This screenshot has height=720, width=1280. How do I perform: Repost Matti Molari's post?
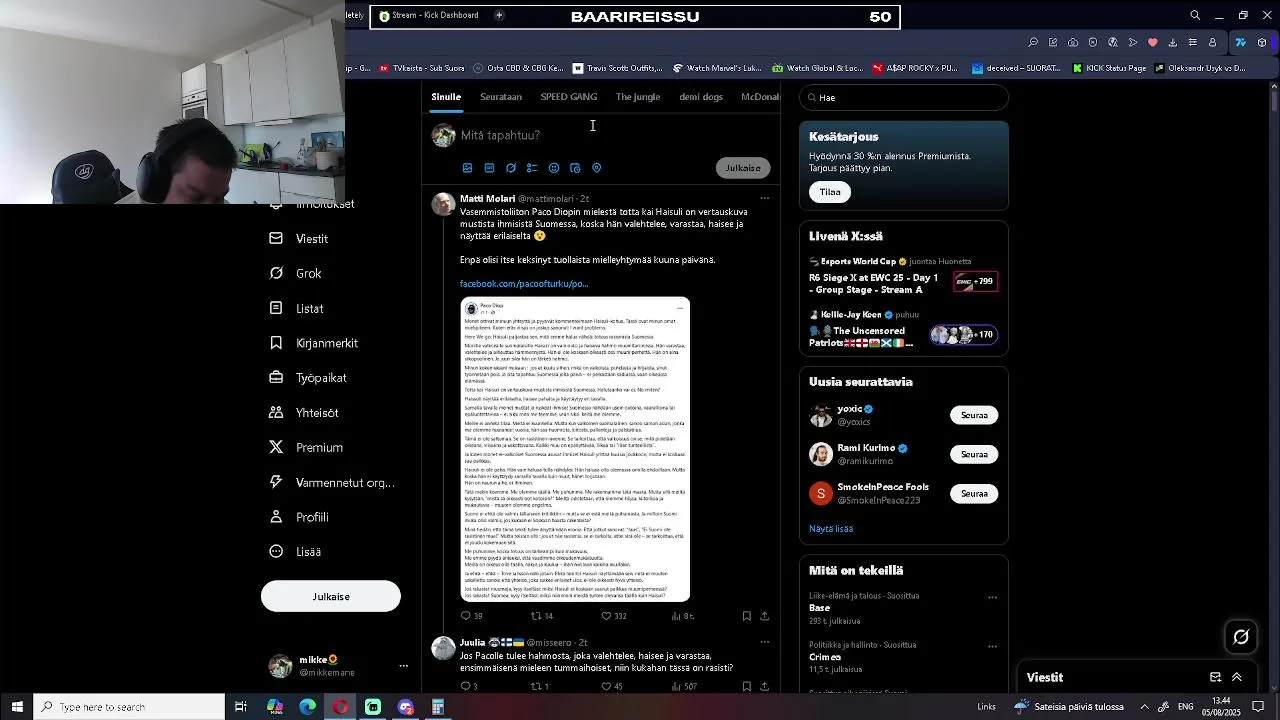pyautogui.click(x=542, y=616)
